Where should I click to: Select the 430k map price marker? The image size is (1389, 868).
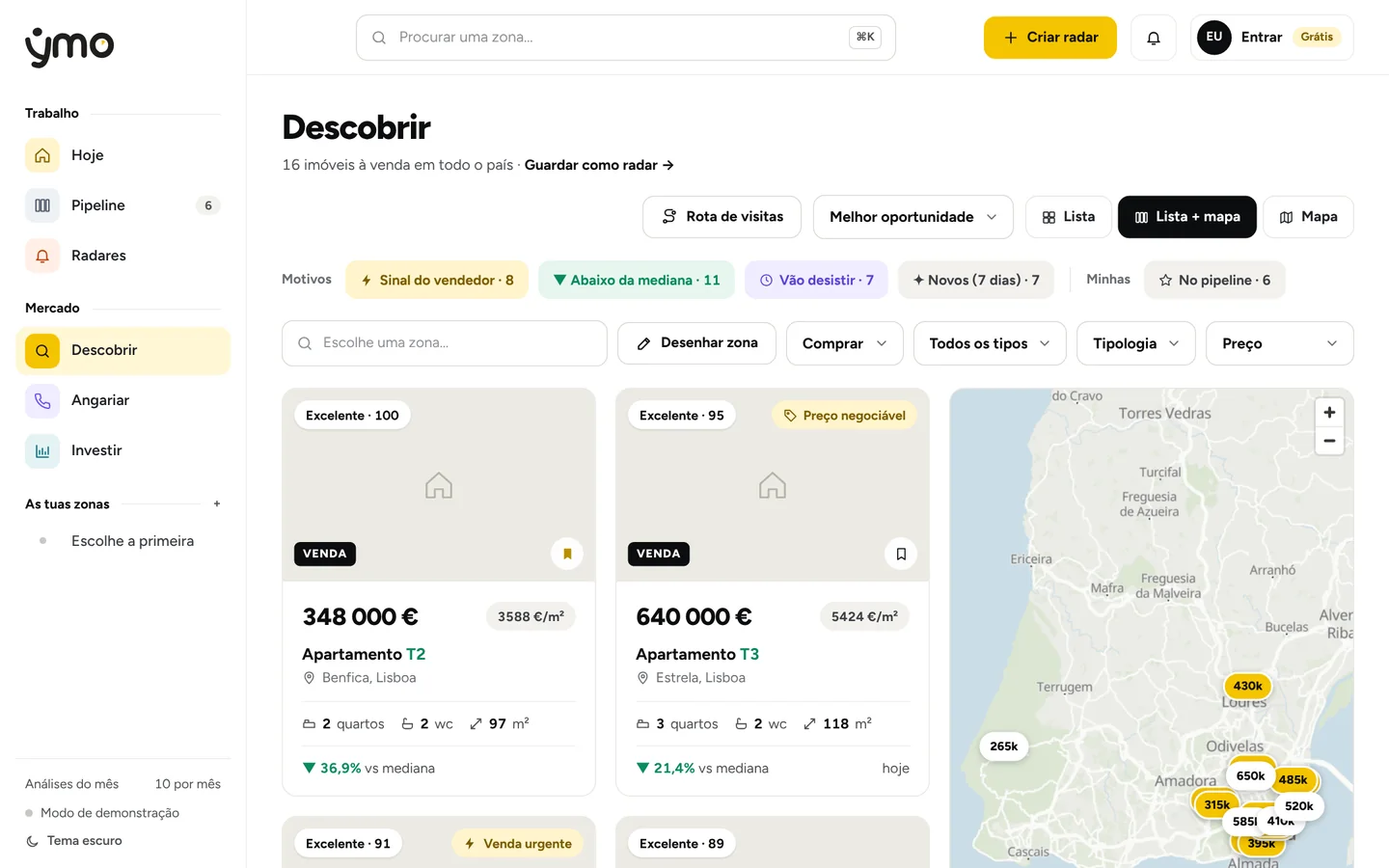coord(1247,686)
